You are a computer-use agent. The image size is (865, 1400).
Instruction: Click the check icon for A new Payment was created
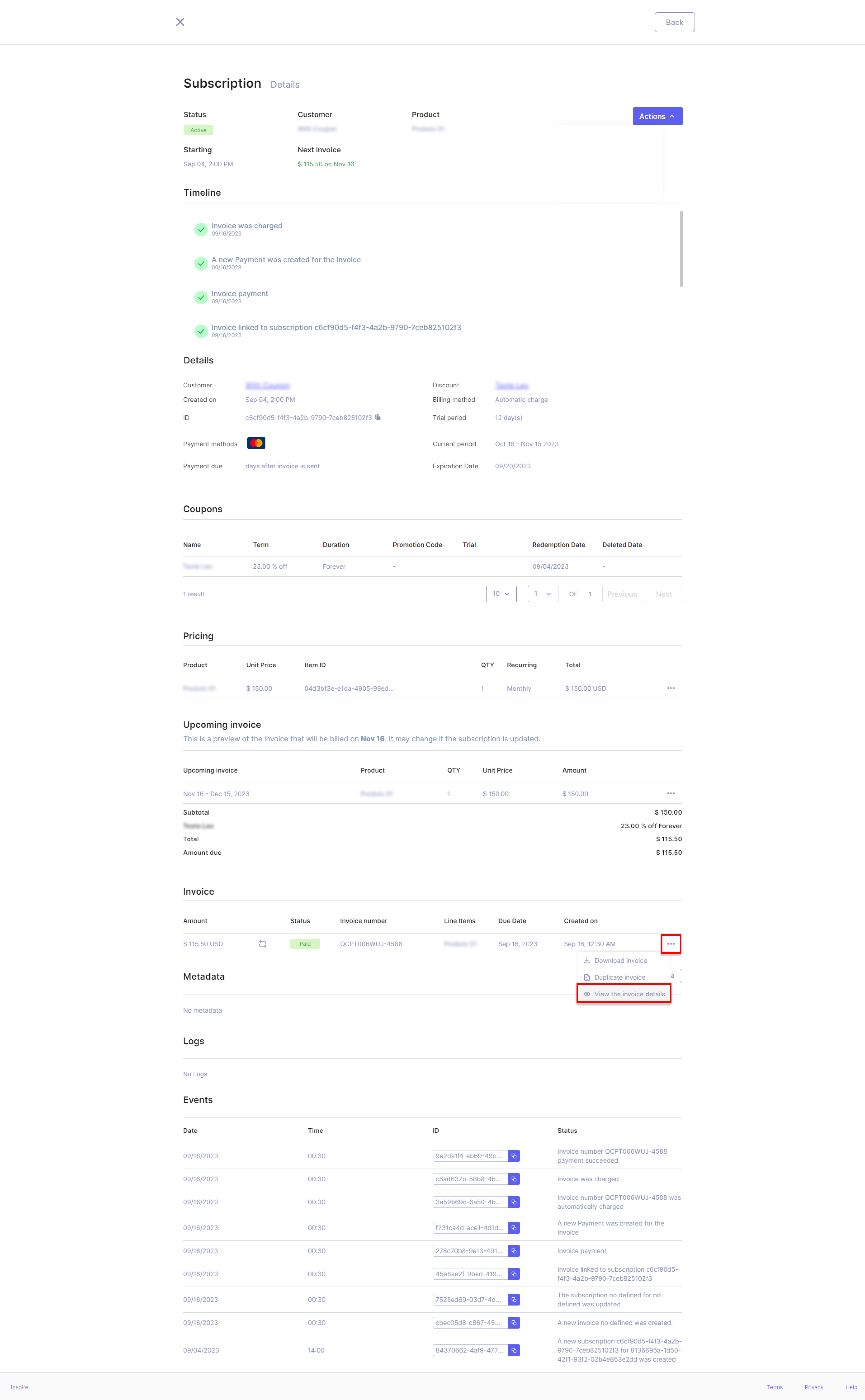click(201, 263)
